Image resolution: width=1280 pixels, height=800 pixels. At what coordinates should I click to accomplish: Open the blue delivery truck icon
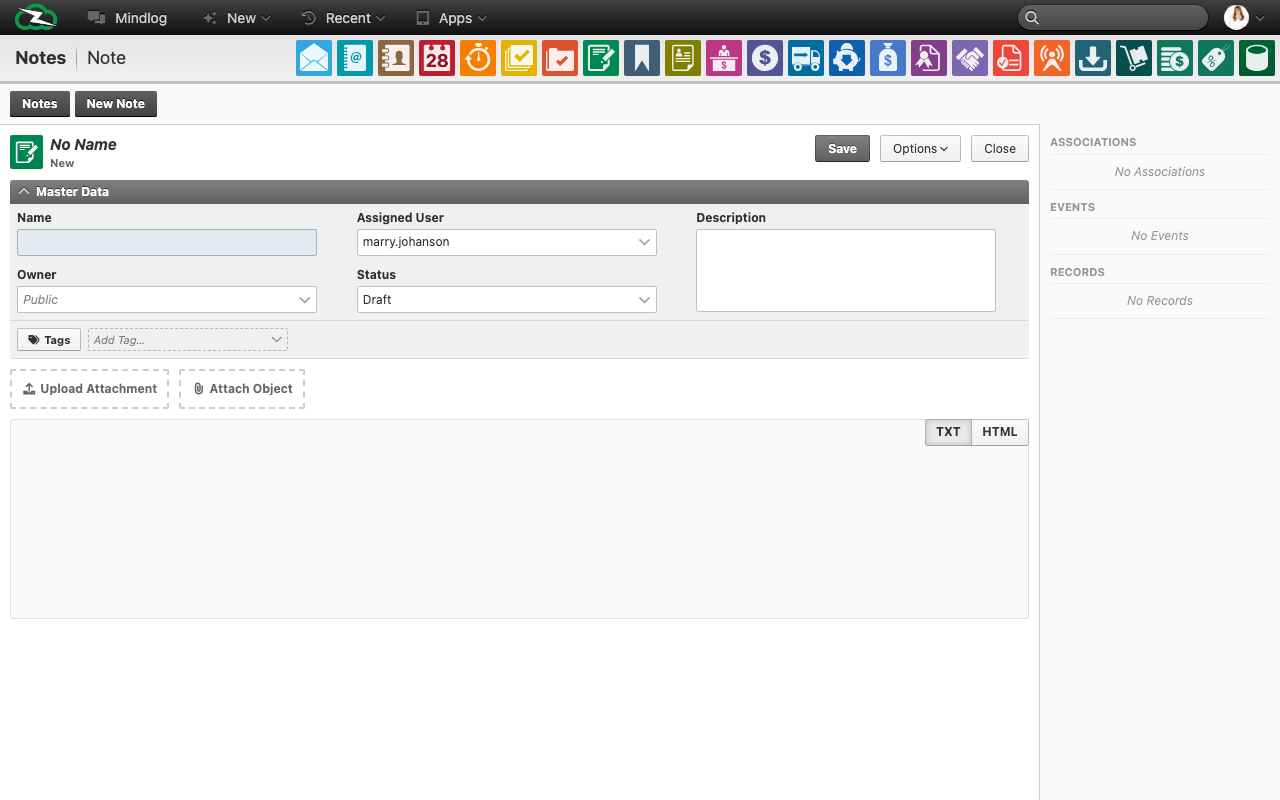[806, 58]
